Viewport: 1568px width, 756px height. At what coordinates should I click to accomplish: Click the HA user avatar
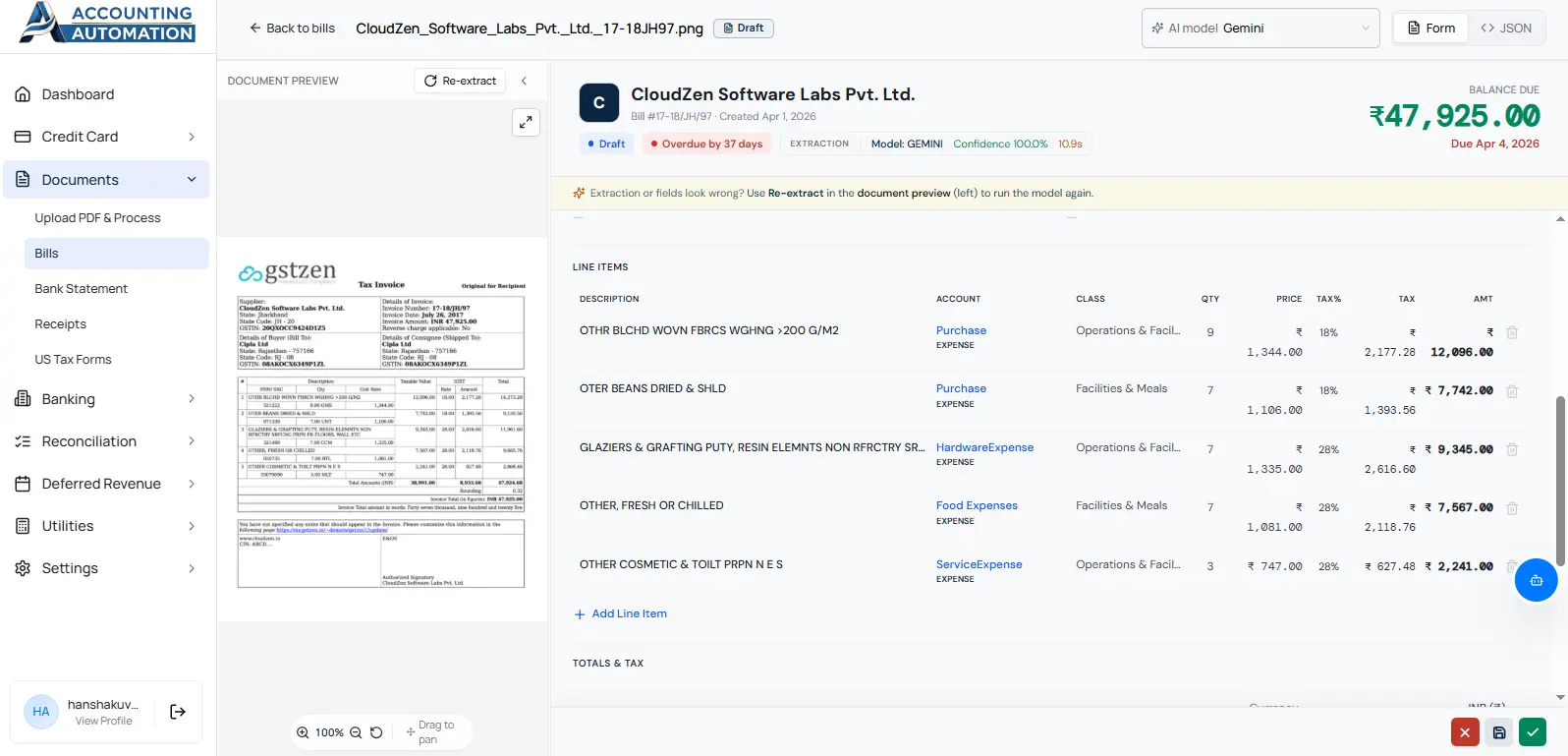[x=41, y=712]
